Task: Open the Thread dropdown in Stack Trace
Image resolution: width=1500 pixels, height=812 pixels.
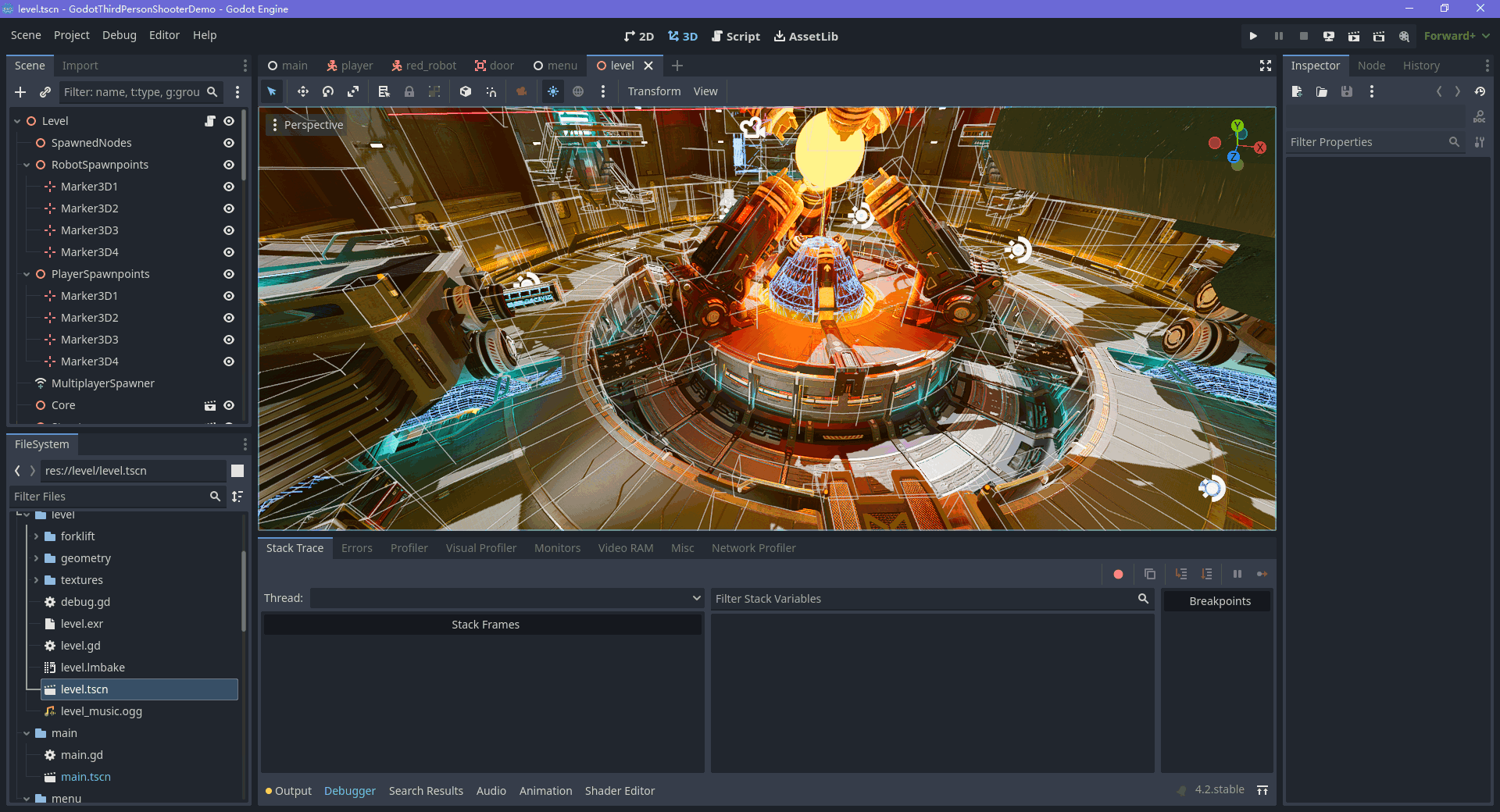Action: click(506, 598)
